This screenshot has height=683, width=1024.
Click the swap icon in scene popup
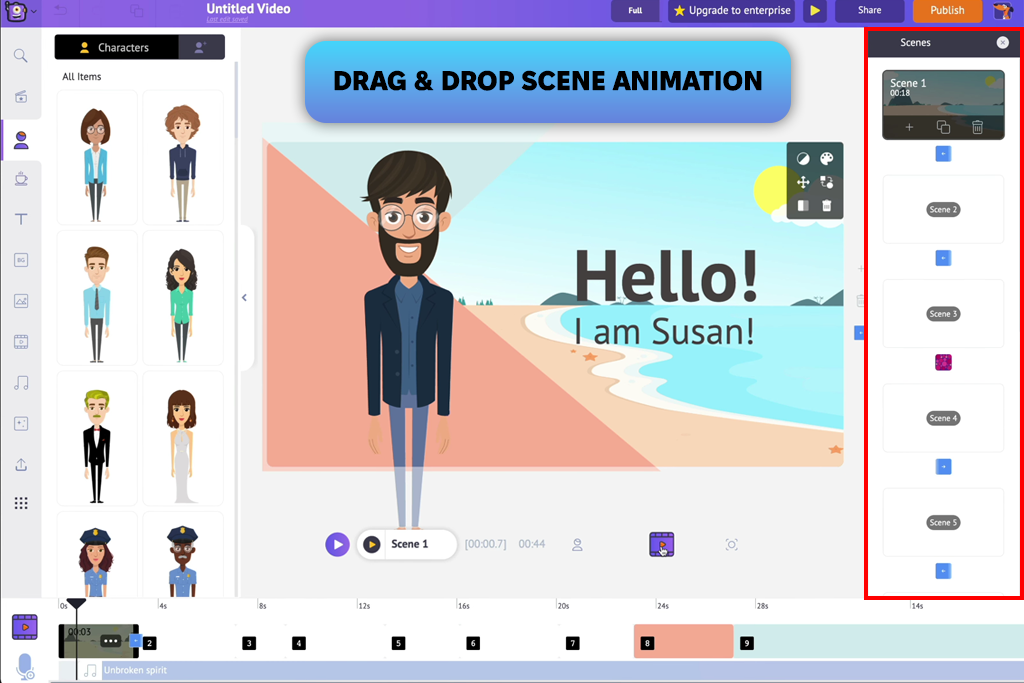point(827,182)
